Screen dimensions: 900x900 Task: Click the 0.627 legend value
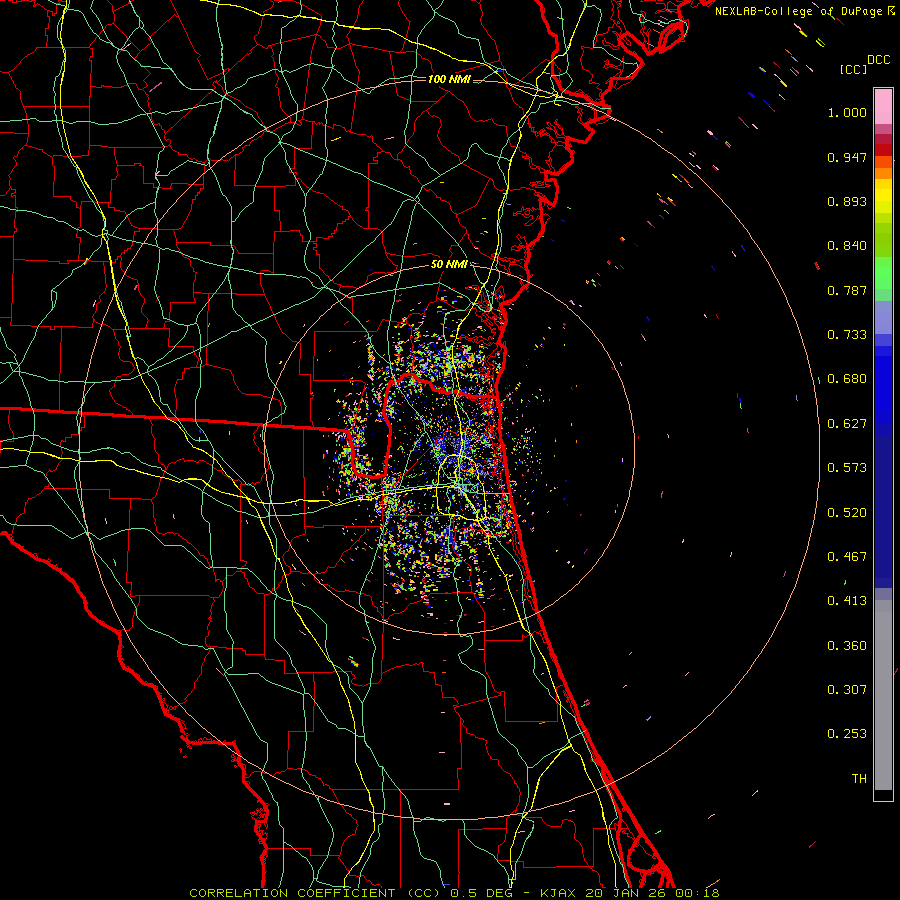[847, 424]
